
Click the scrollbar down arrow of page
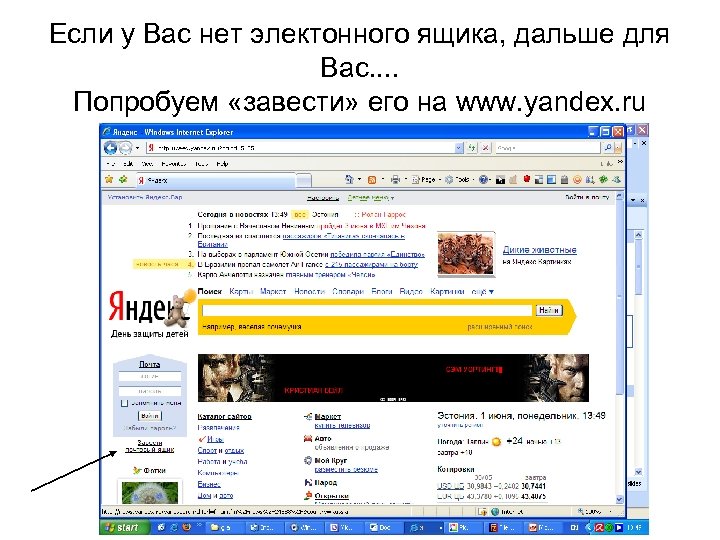[x=619, y=499]
